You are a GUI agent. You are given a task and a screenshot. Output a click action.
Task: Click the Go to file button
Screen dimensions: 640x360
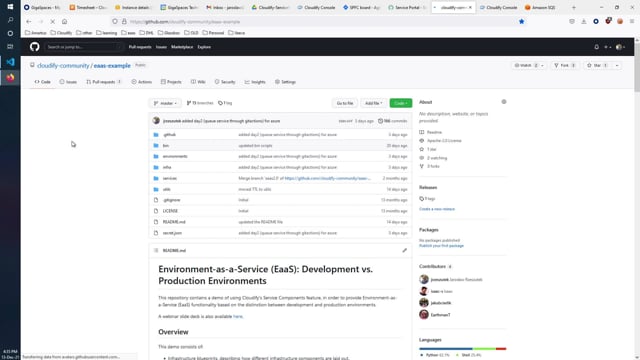pyautogui.click(x=344, y=103)
